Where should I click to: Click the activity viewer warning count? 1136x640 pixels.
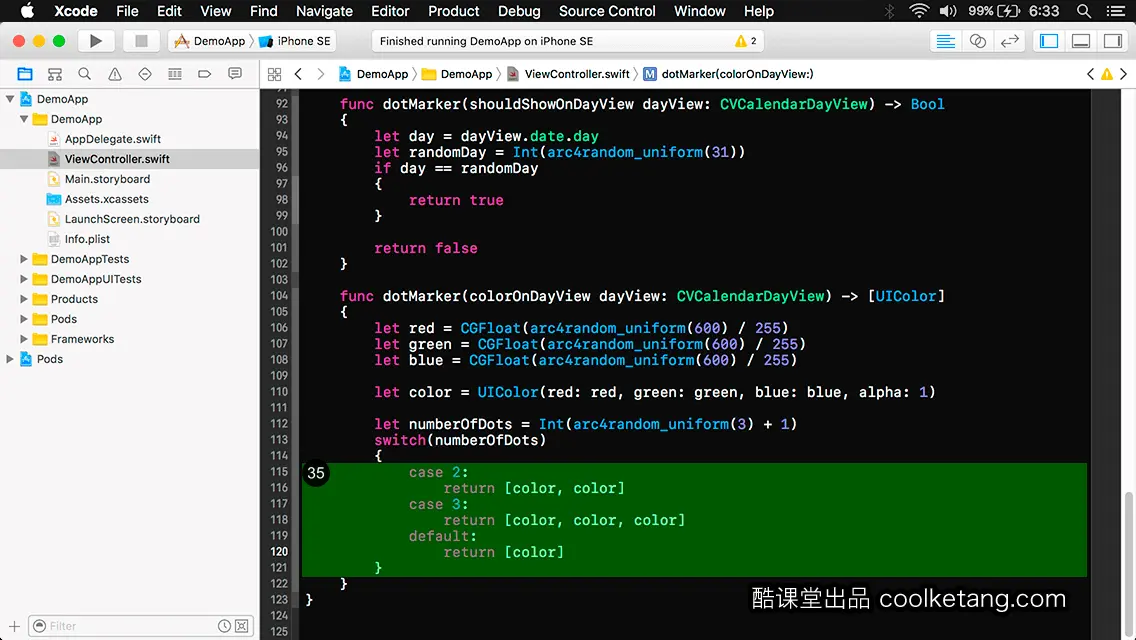click(746, 41)
